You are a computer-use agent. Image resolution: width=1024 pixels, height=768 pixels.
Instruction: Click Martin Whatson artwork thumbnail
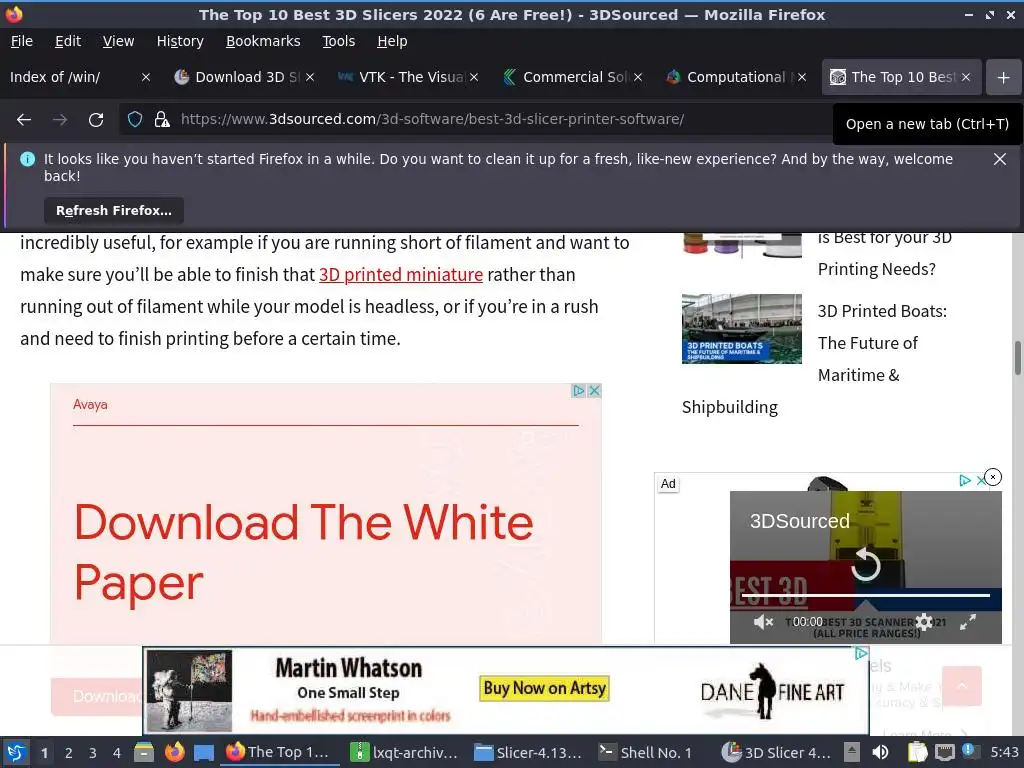click(x=189, y=690)
